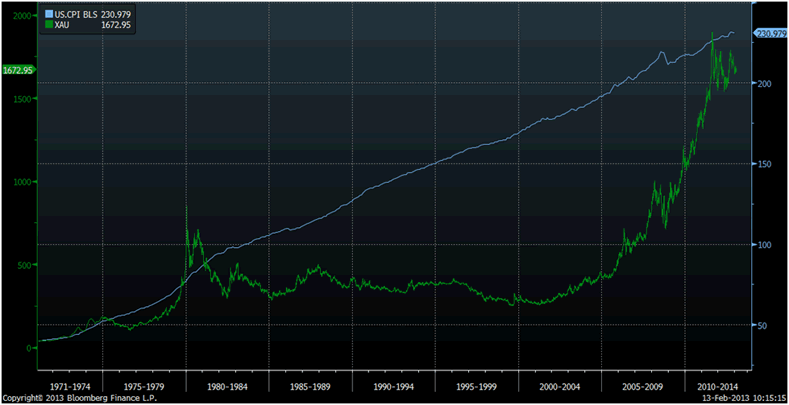Image resolution: width=789 pixels, height=405 pixels.
Task: Click the green 1672.95 left-axis value tag
Action: [18, 70]
